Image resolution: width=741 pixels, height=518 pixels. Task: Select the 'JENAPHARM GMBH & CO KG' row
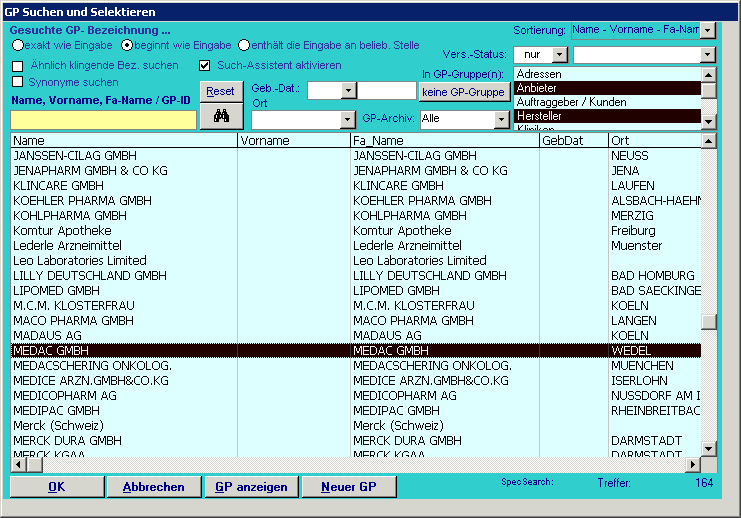click(356, 171)
